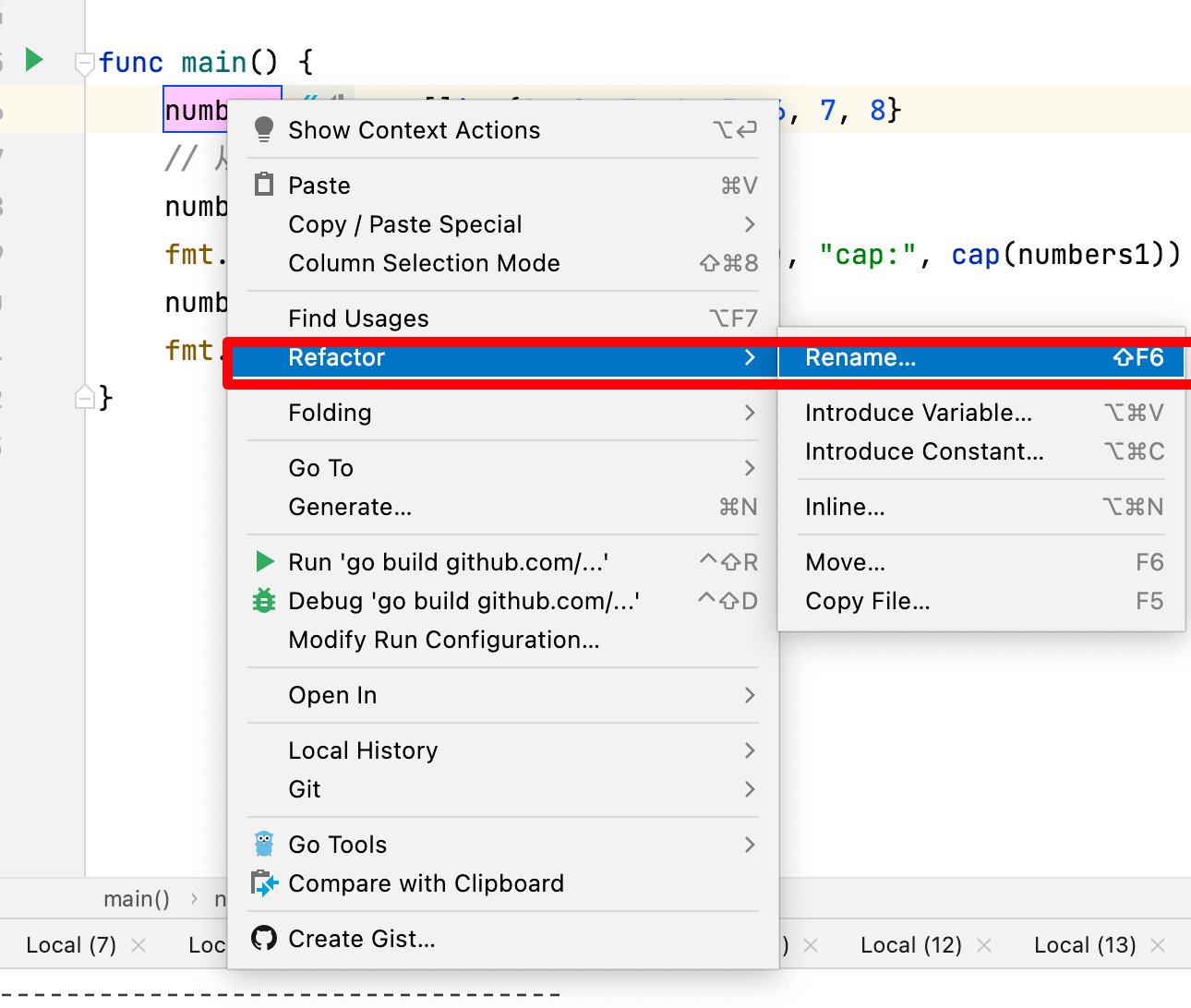Expand the Copy / Paste Special submenu
The image size is (1191, 1008).
click(x=749, y=224)
